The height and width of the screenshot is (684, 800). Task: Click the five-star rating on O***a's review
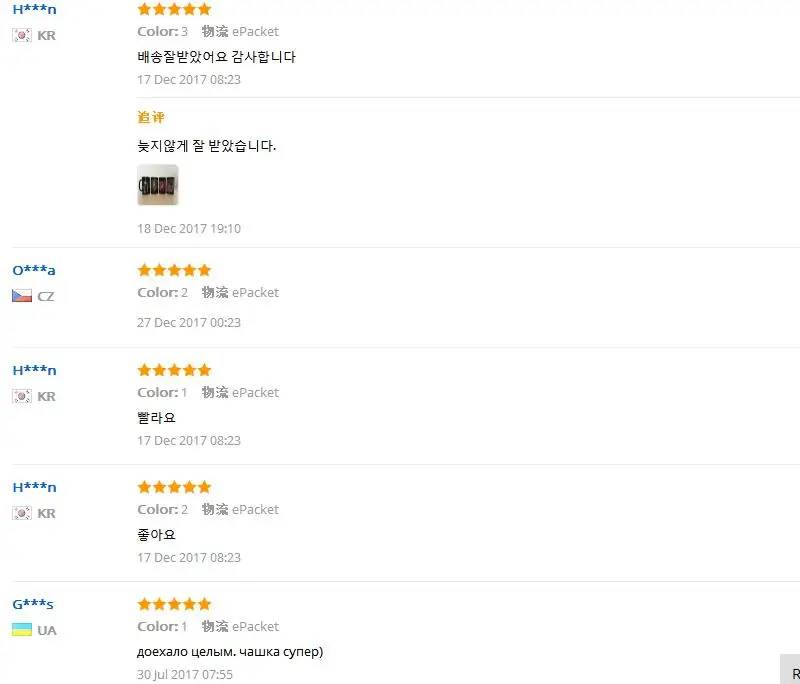click(x=174, y=270)
